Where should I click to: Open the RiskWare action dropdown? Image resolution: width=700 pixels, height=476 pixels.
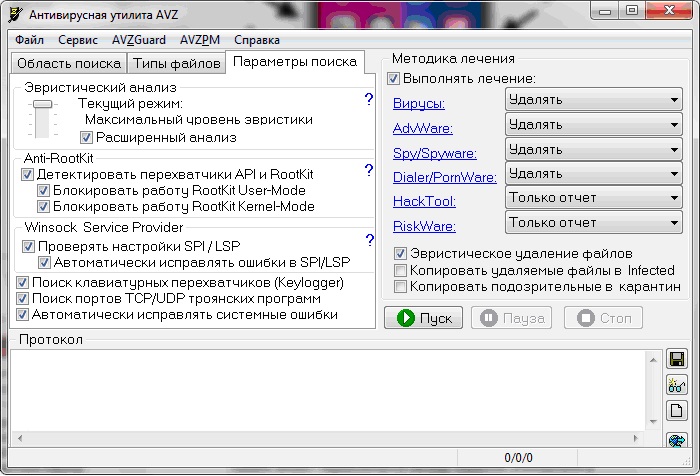593,222
